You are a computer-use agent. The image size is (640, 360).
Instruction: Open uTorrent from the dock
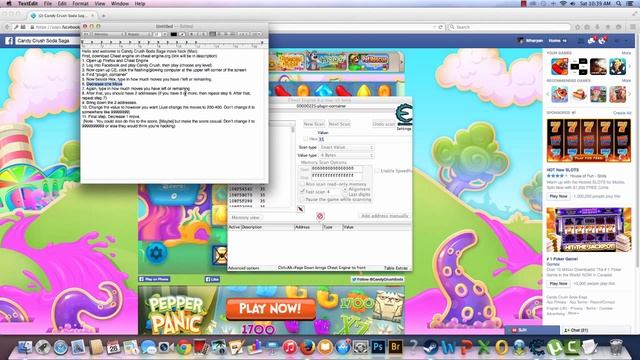point(554,347)
